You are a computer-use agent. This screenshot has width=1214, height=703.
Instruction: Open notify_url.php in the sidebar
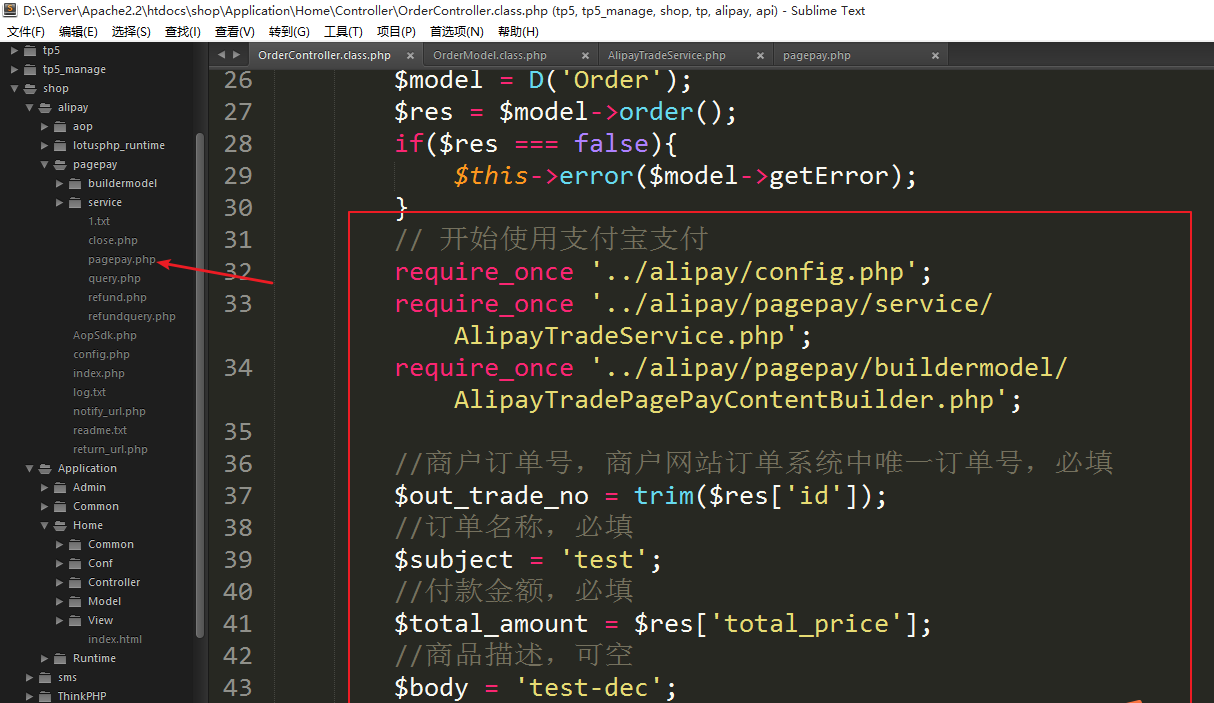tap(109, 412)
